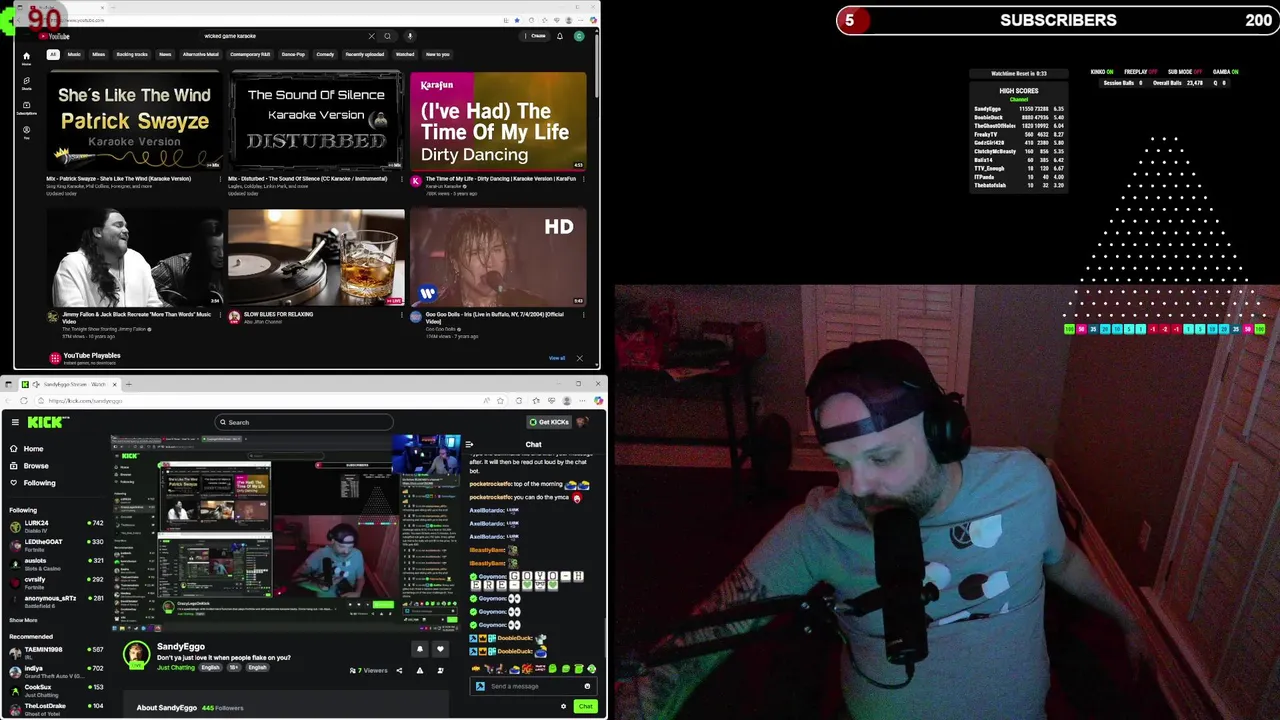Open a new tab in the Kick browser
Screen dimensions: 1280x720
coord(128,384)
